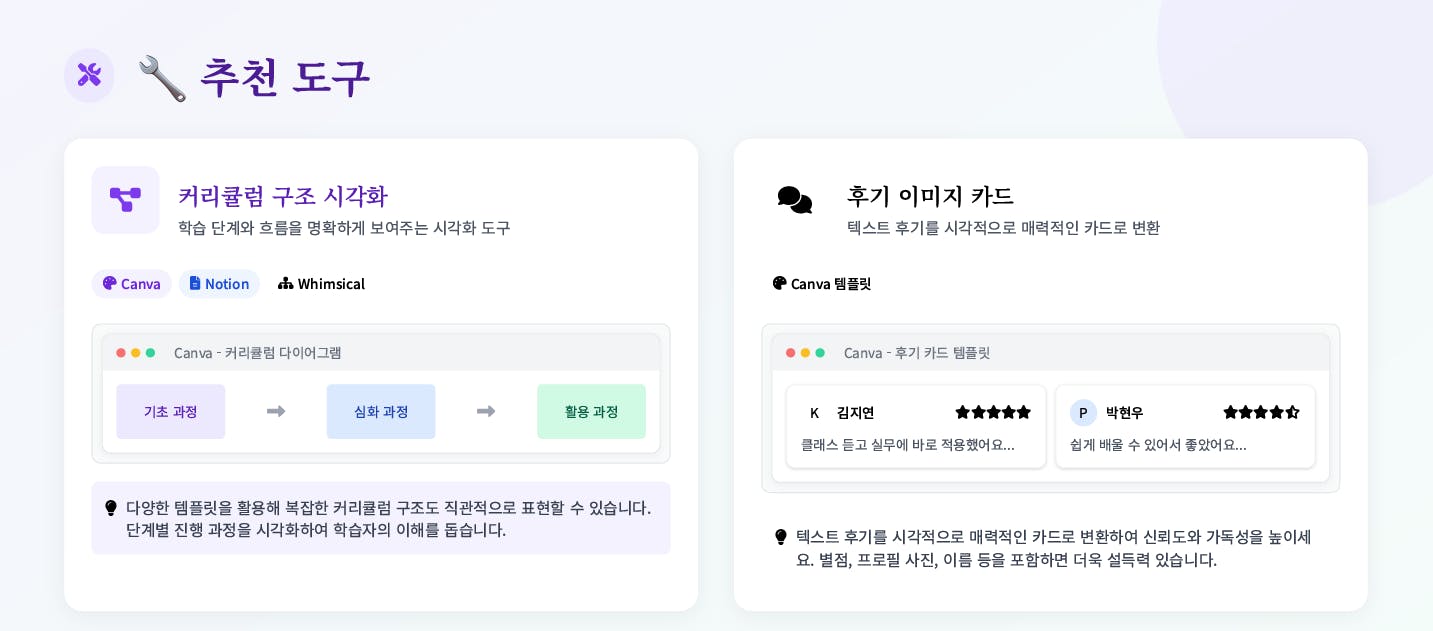The width and height of the screenshot is (1433, 631).
Task: Click the 활용 과정 block
Action: click(x=591, y=412)
